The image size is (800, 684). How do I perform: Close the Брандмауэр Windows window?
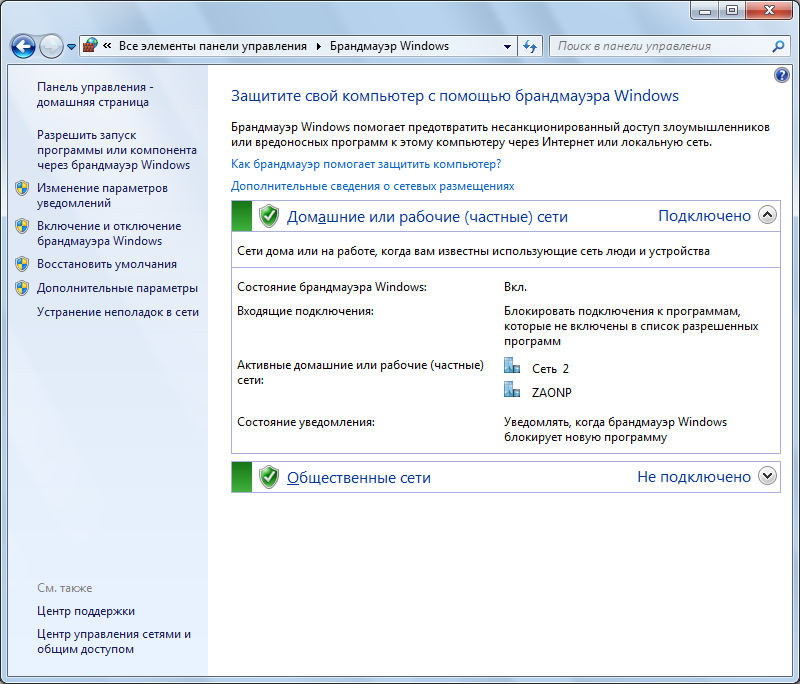769,11
